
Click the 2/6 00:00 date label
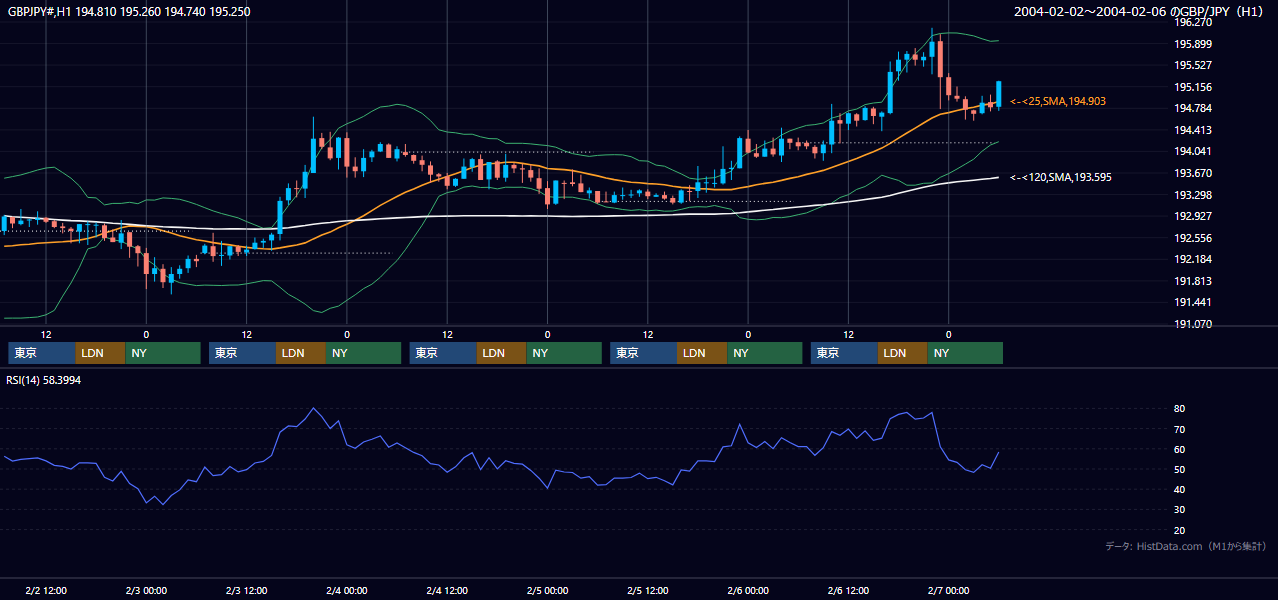click(748, 590)
